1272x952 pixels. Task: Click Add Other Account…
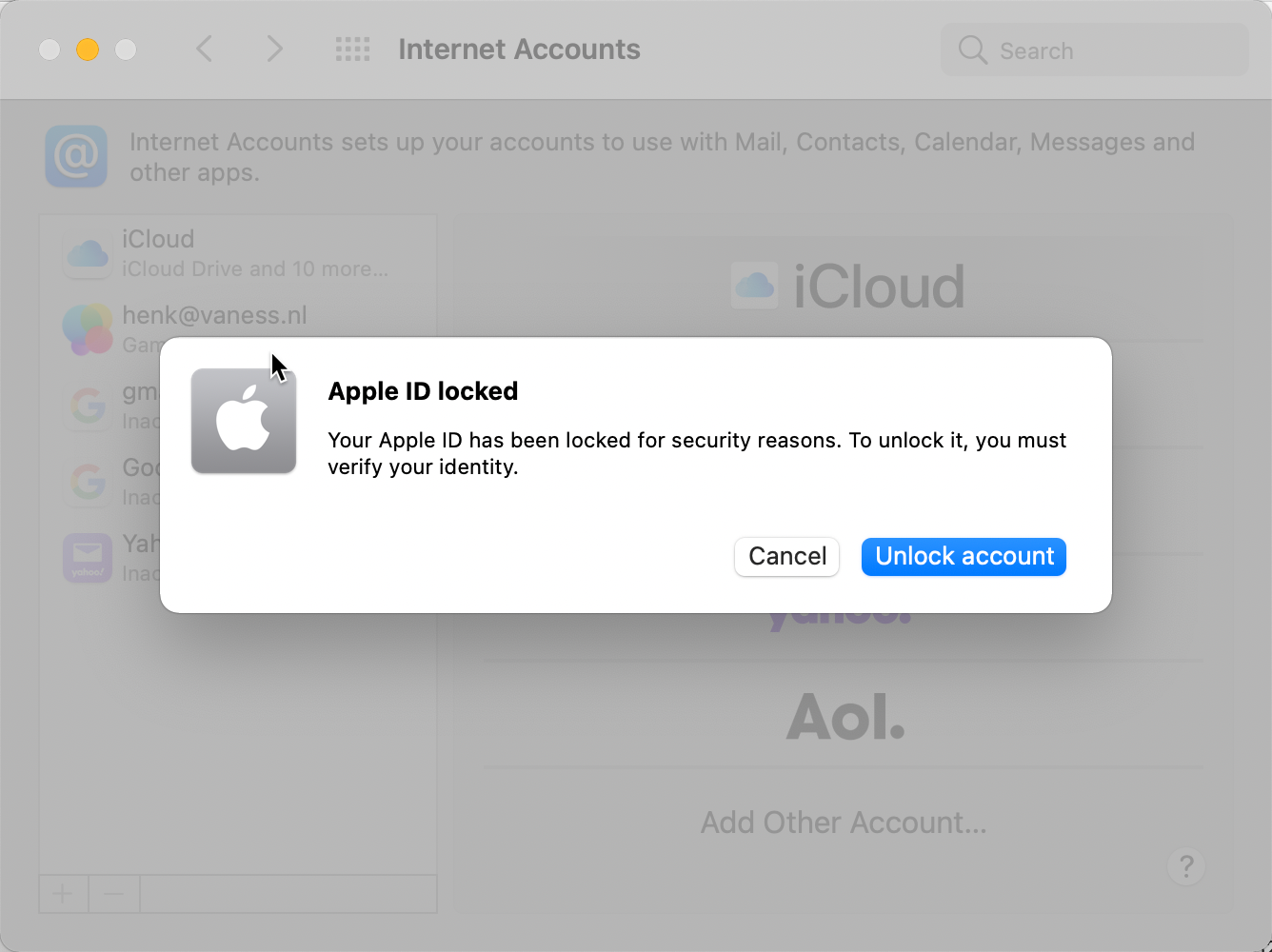844,823
